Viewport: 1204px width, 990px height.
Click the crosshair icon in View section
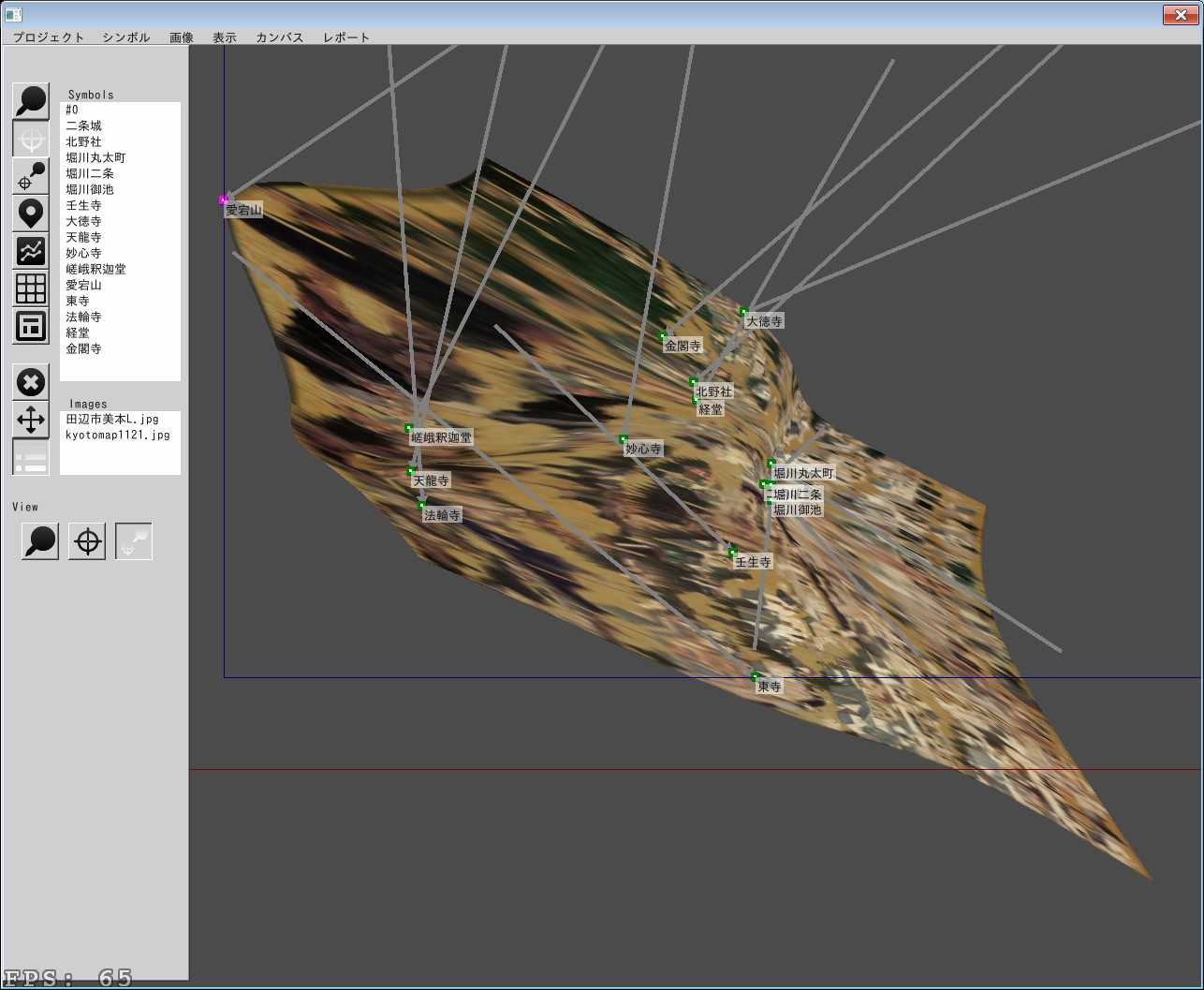(x=87, y=541)
